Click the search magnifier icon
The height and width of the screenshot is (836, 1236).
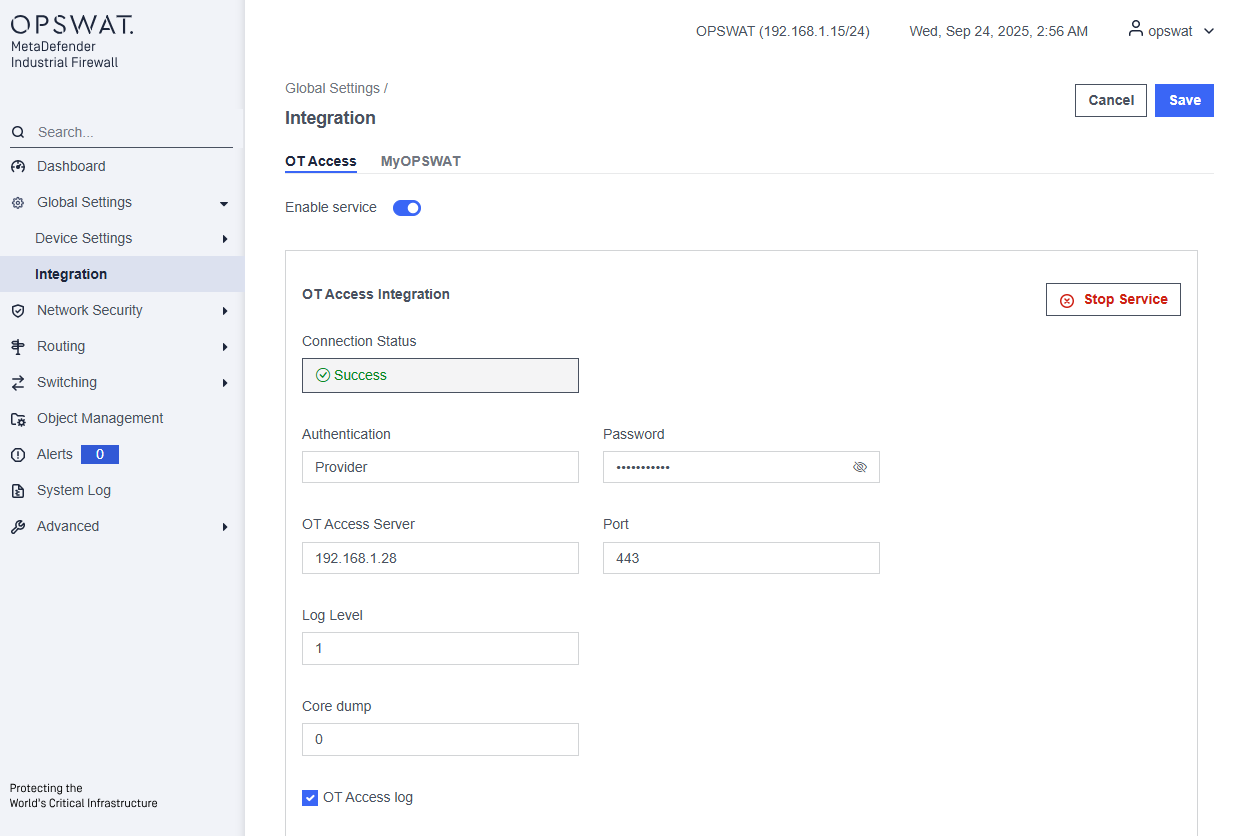18,133
